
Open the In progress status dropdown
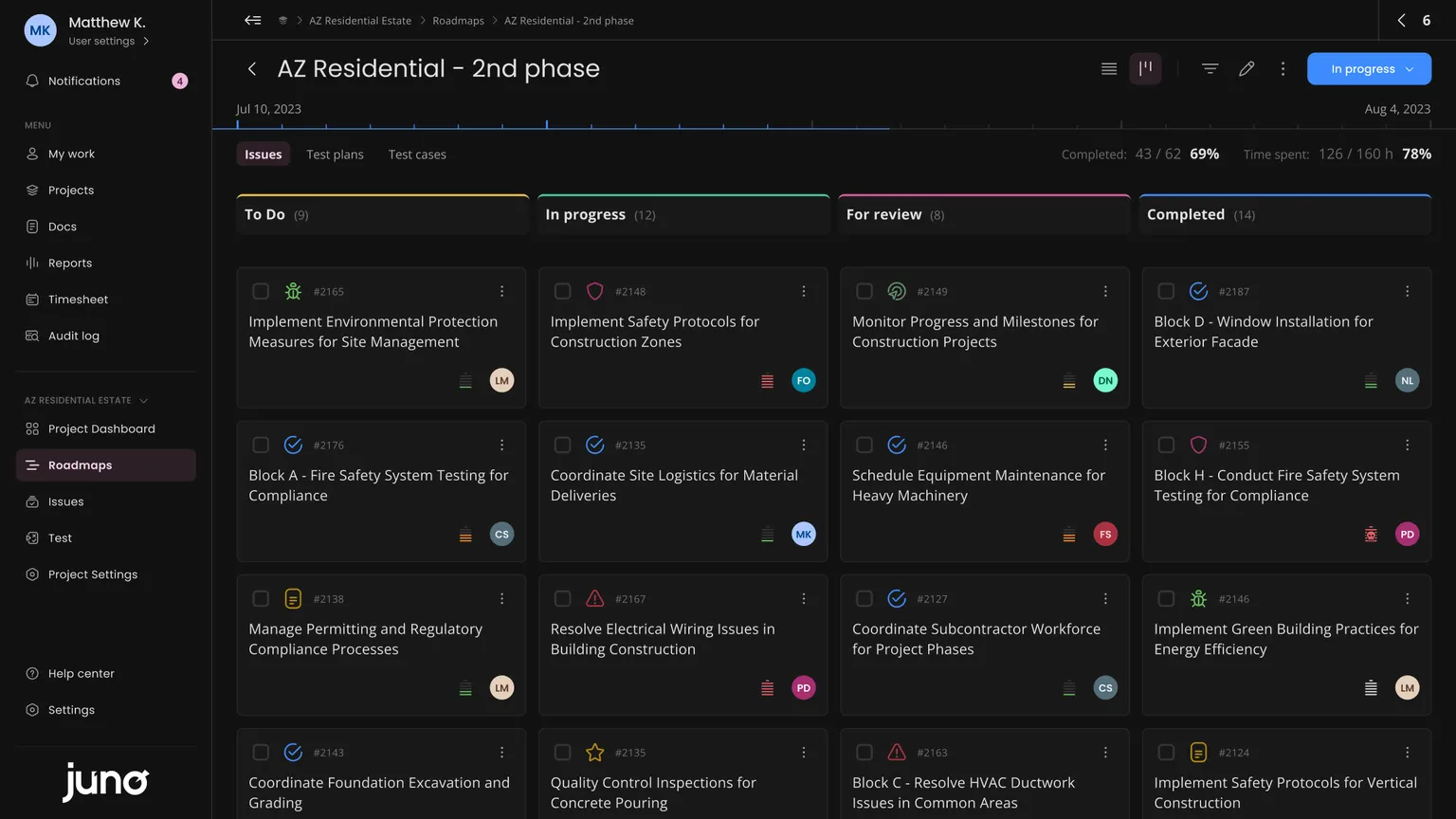[x=1368, y=68]
